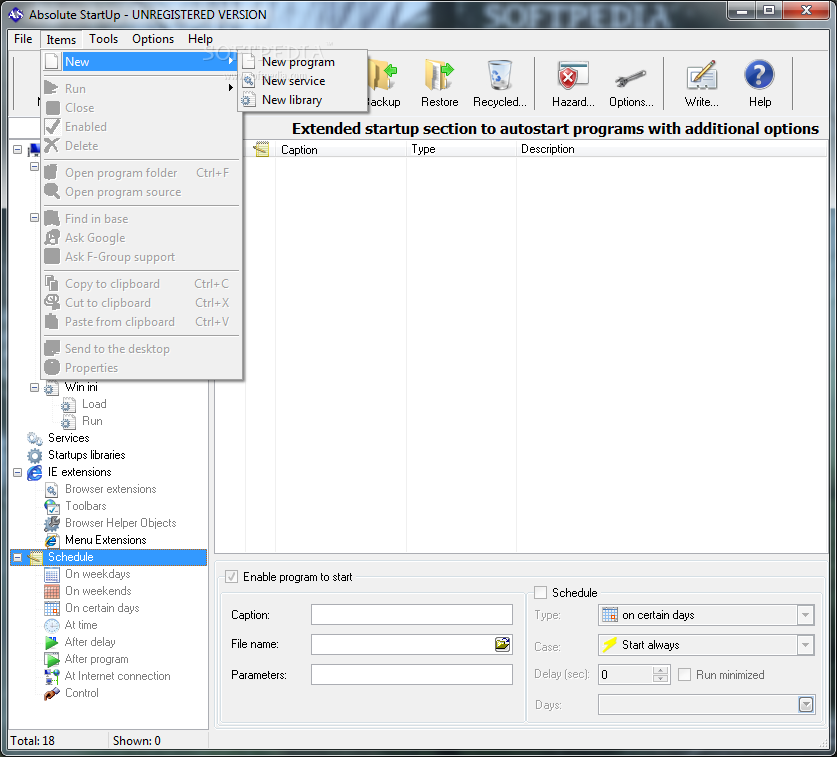Increase the Delay (sec) spinner value
This screenshot has width=837, height=757.
(x=660, y=671)
